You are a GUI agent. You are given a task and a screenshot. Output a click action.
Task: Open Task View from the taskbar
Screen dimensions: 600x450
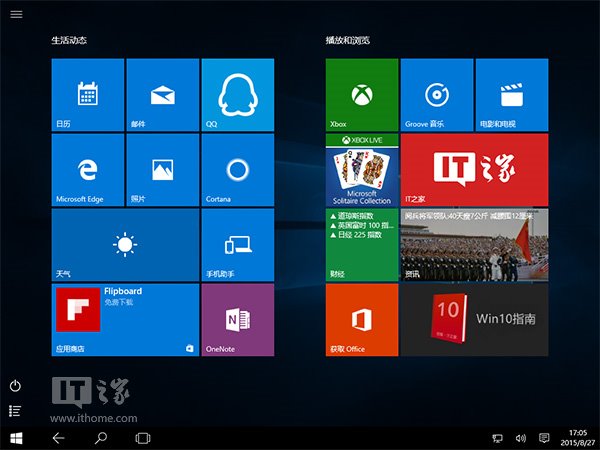point(142,438)
